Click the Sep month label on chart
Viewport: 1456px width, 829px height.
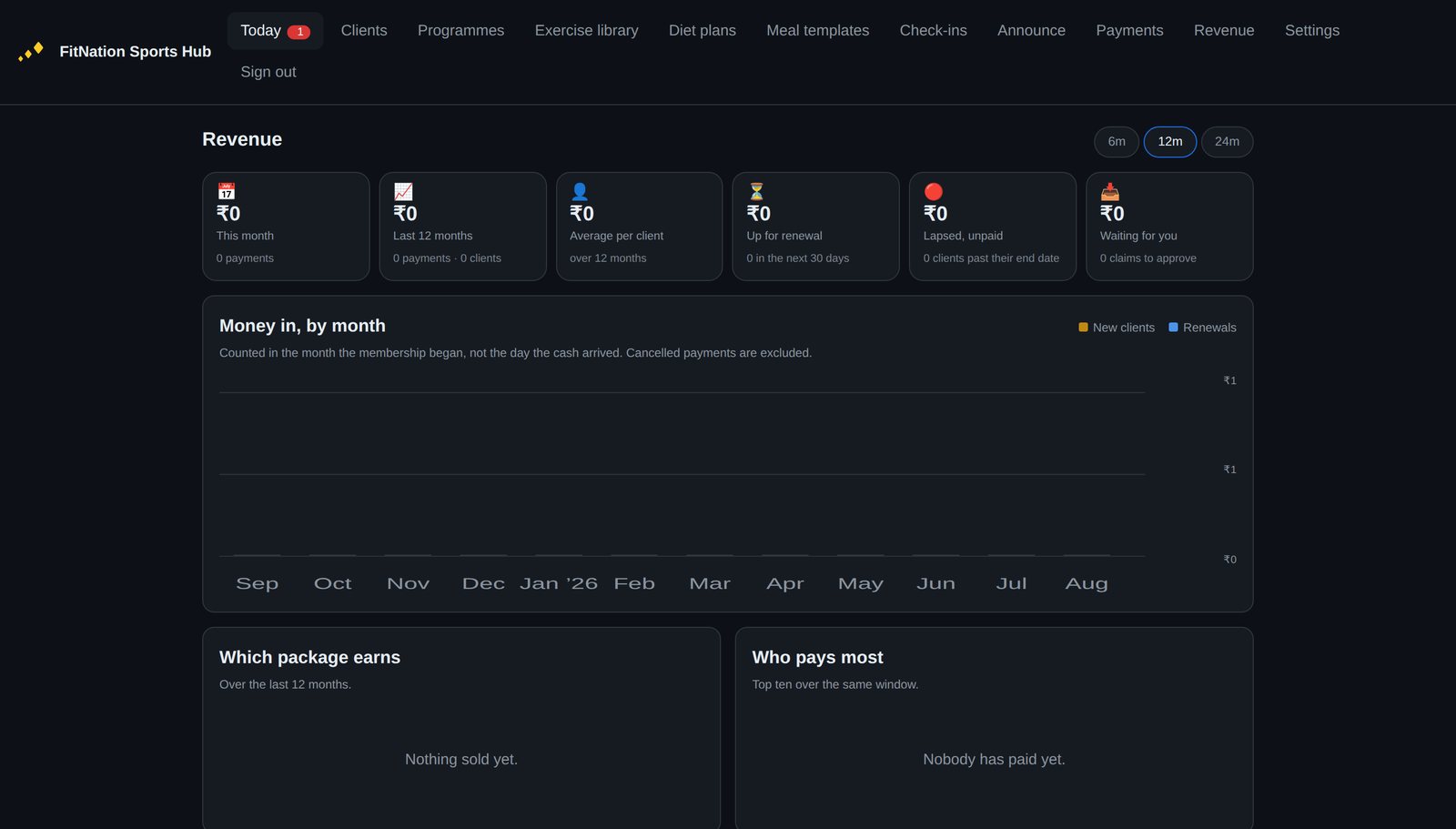coord(258,583)
